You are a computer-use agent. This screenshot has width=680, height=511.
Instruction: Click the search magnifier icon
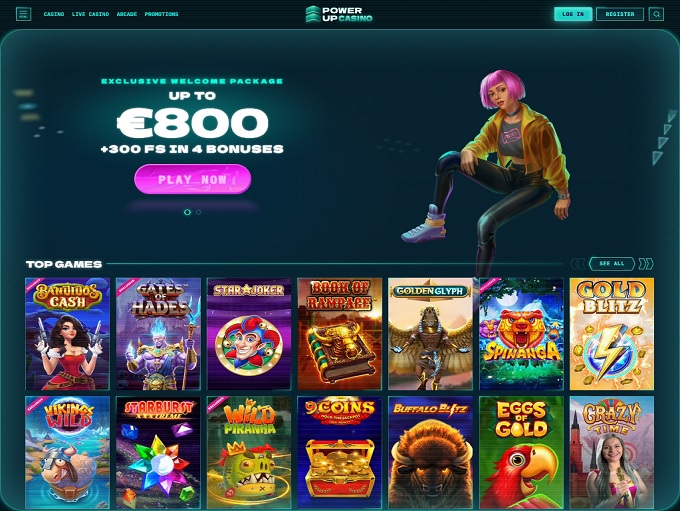click(656, 14)
